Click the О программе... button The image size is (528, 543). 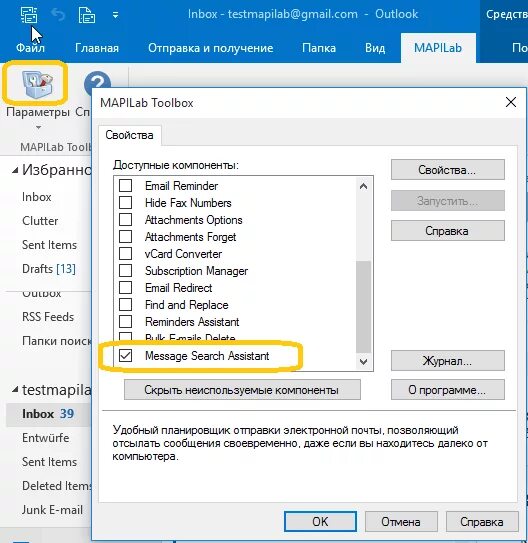447,390
